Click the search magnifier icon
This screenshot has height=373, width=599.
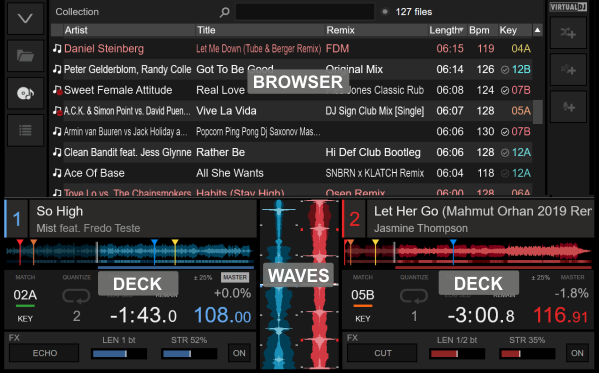pyautogui.click(x=225, y=12)
